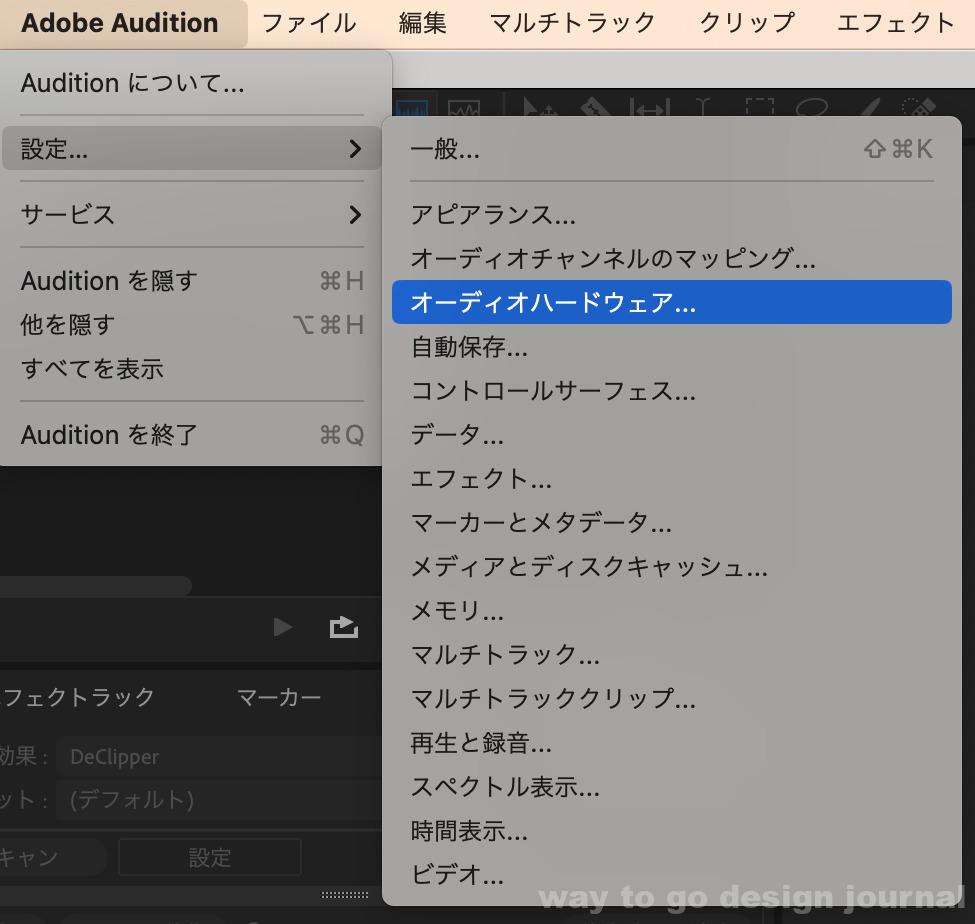
Task: Select the Slip tool icon
Action: [650, 109]
